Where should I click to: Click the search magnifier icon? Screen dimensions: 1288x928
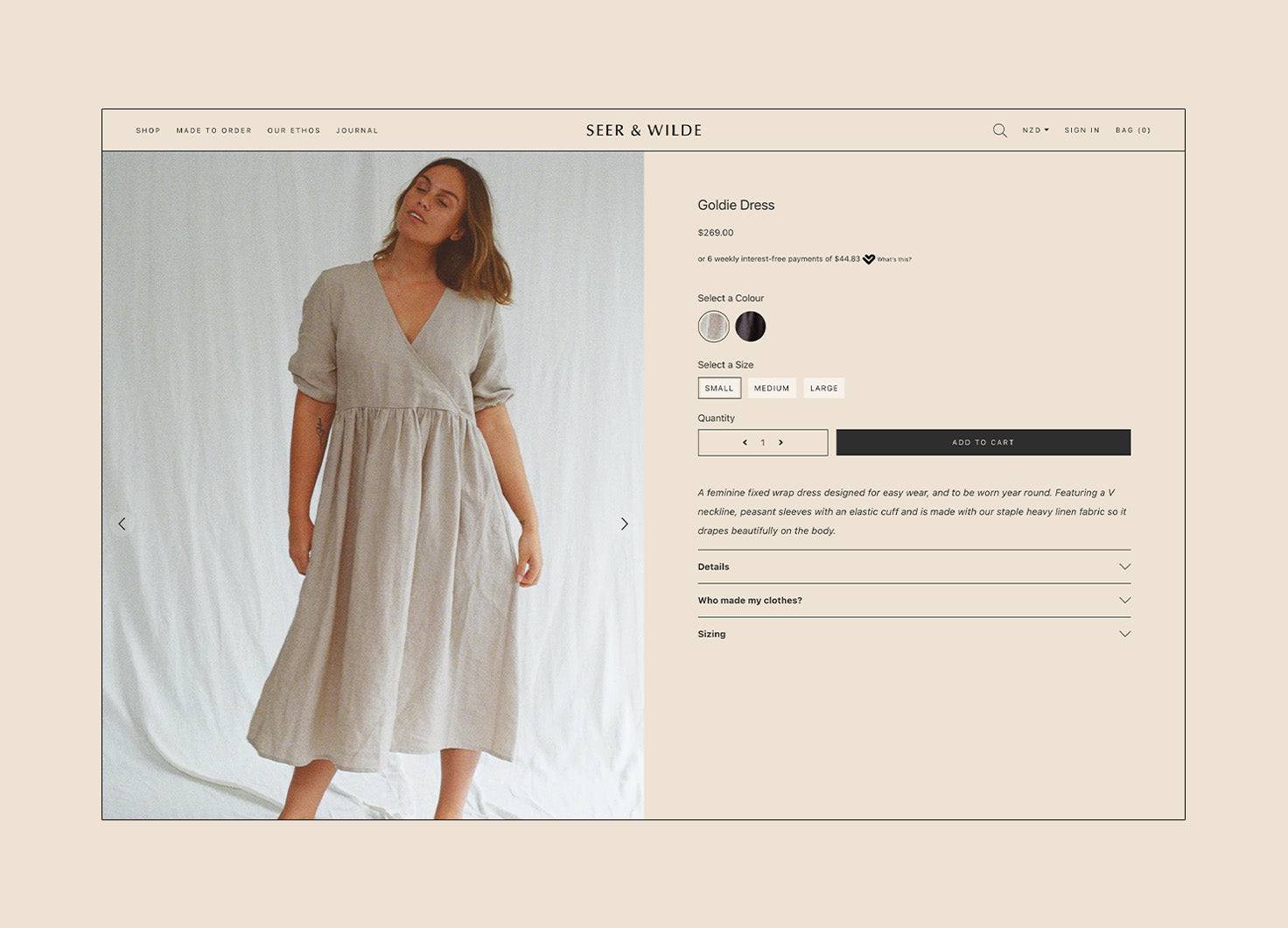pos(999,130)
